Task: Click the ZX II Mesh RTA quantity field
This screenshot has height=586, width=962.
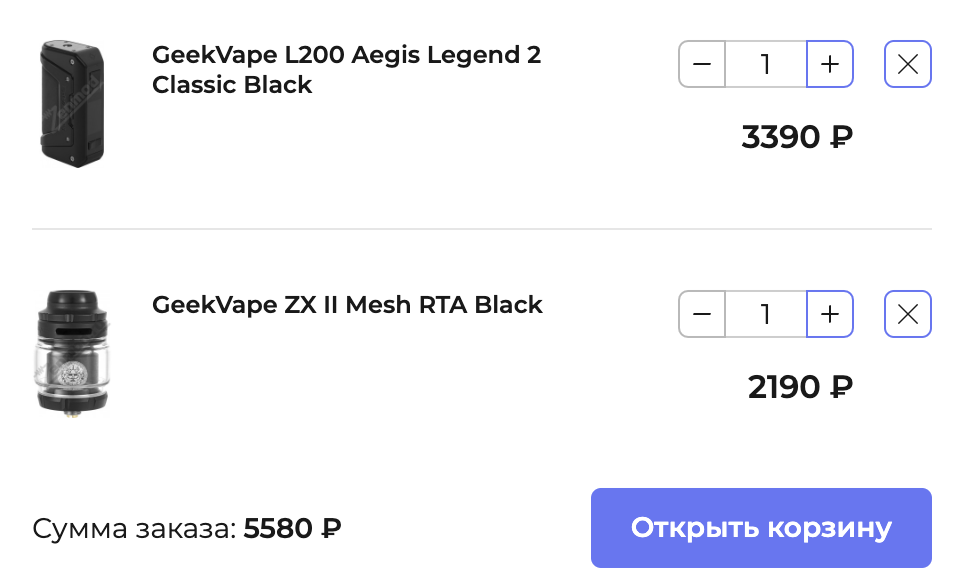Action: pos(766,315)
